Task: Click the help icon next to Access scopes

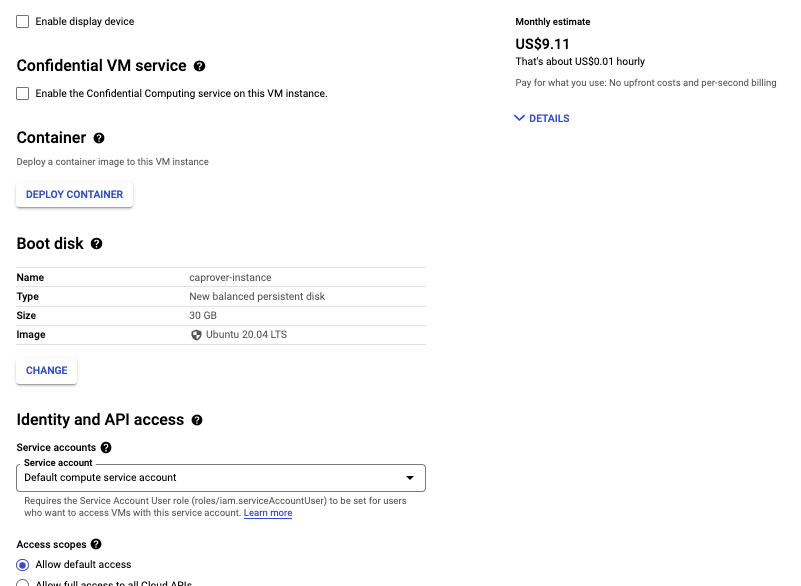Action: [x=95, y=544]
